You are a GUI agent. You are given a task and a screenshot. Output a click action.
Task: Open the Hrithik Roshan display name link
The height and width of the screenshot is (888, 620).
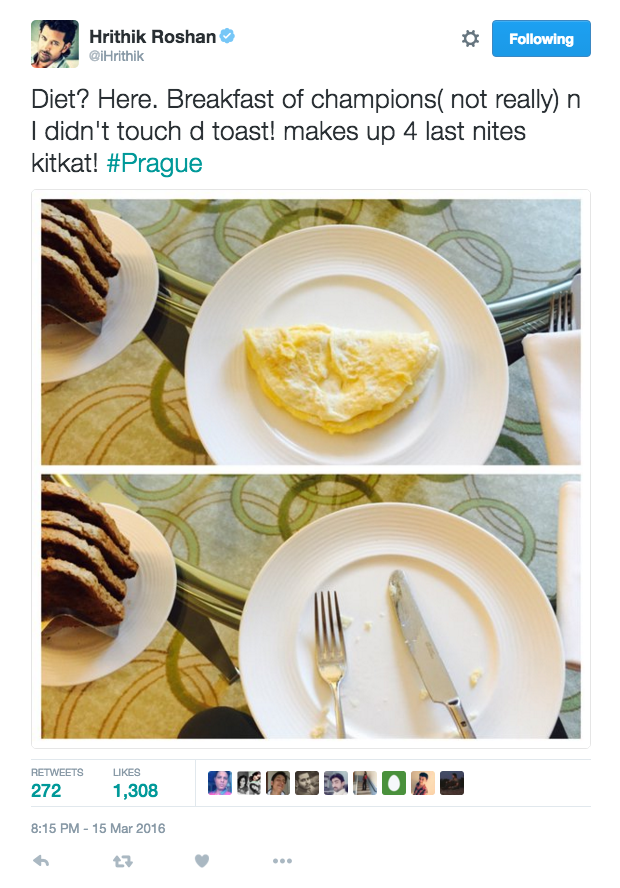tap(152, 37)
